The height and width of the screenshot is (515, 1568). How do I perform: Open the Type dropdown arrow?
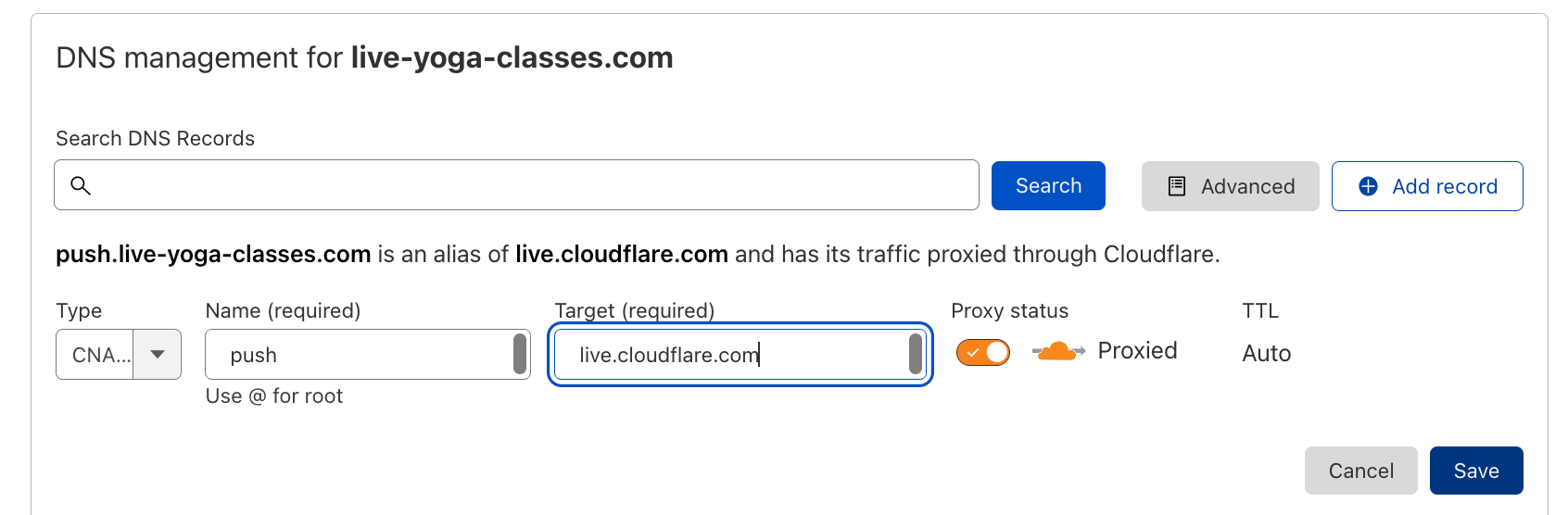[x=158, y=354]
